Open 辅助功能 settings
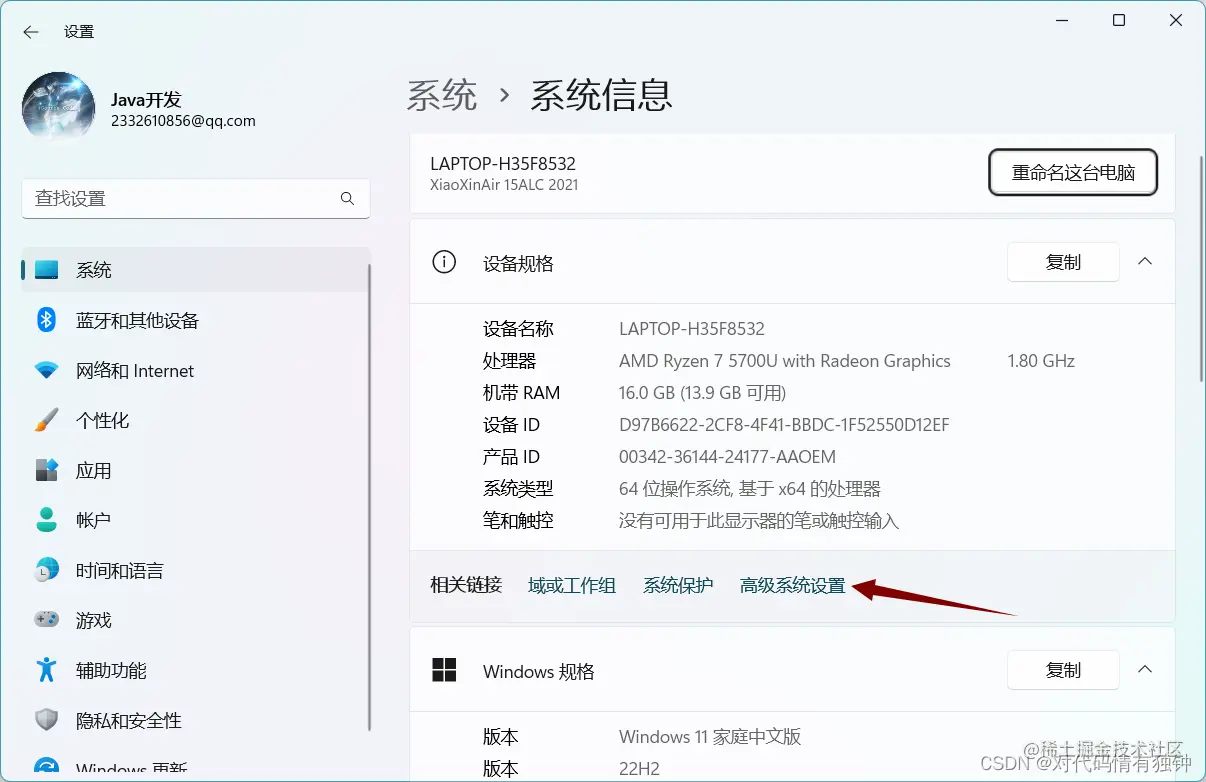 point(195,670)
